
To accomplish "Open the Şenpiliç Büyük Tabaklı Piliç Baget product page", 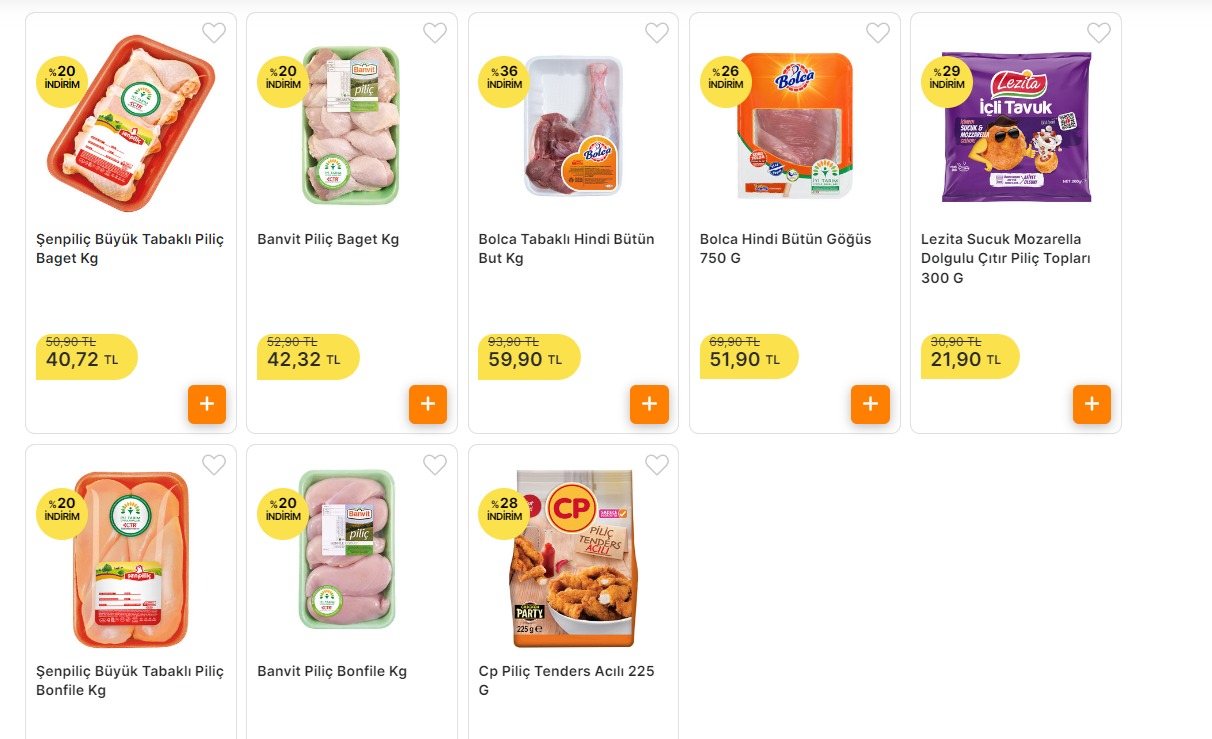I will tap(129, 248).
